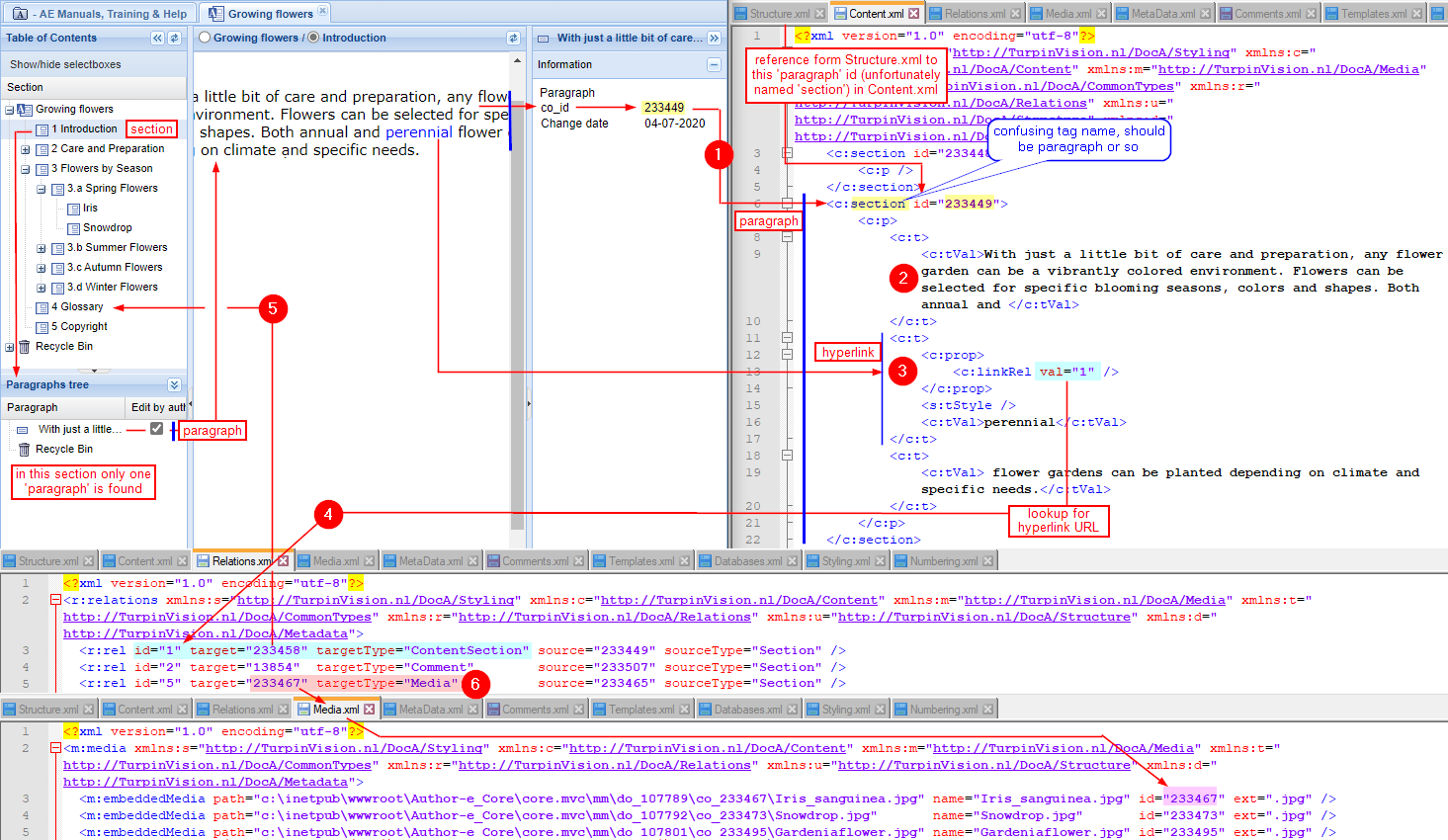Select 1 Introduction in the Section tree

point(84,129)
